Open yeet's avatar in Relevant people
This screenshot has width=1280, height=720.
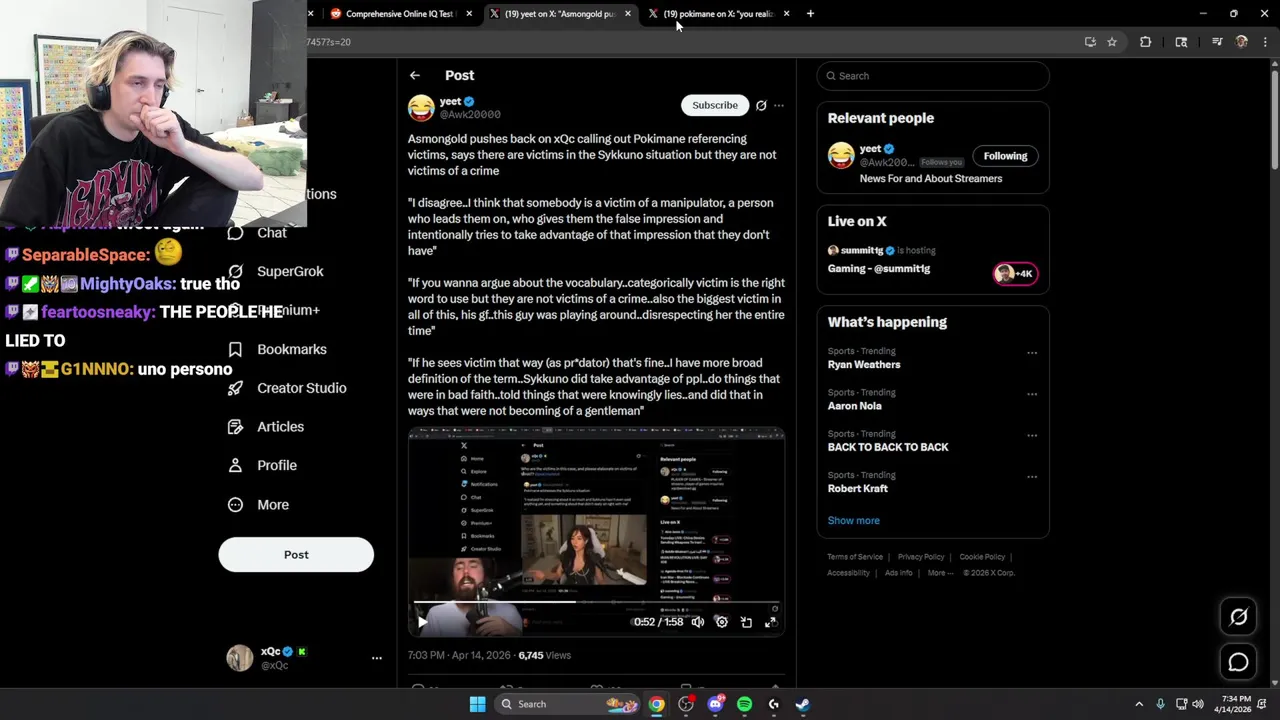[x=841, y=155]
